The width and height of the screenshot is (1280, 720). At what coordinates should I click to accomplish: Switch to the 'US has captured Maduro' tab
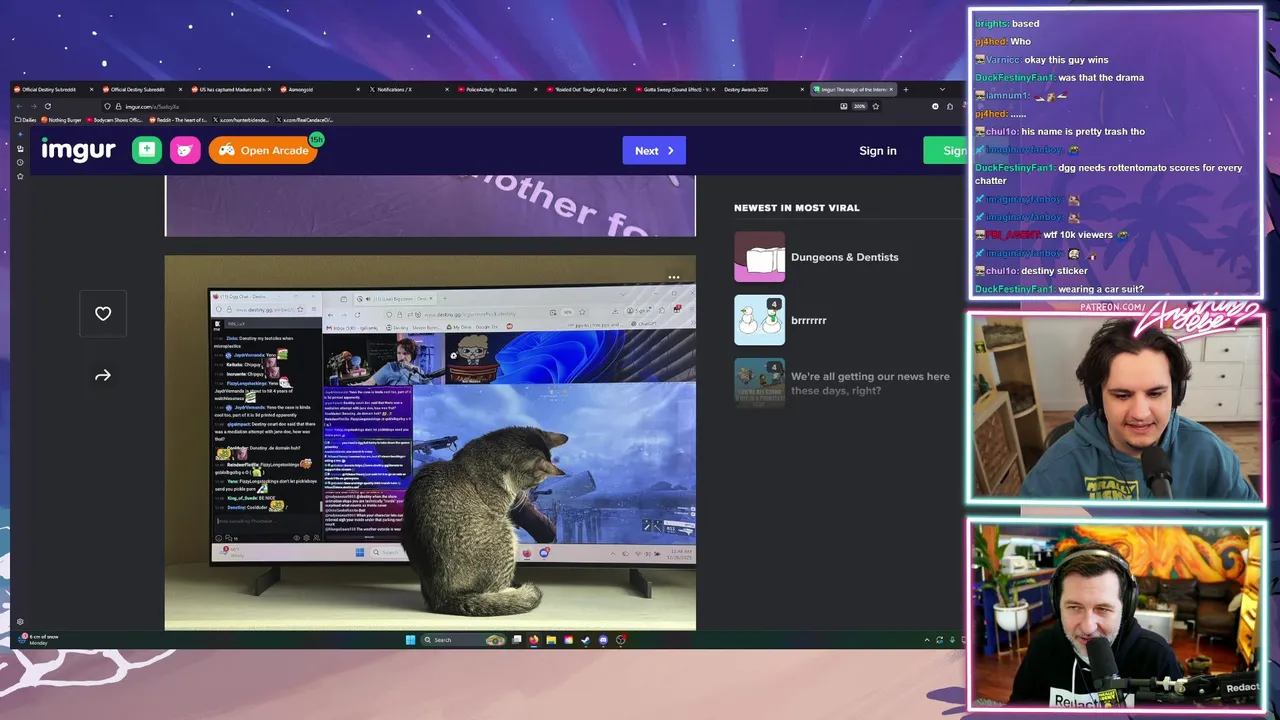[x=232, y=89]
